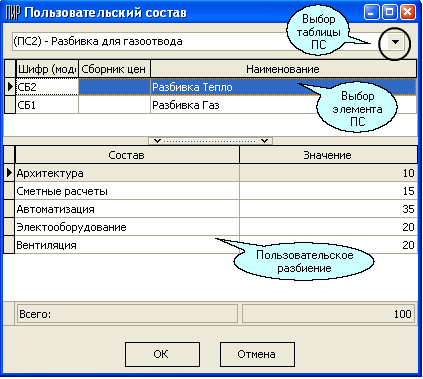The height and width of the screenshot is (379, 423).
Task: Select the Разбивка Тепло name cell
Action: [x=283, y=87]
